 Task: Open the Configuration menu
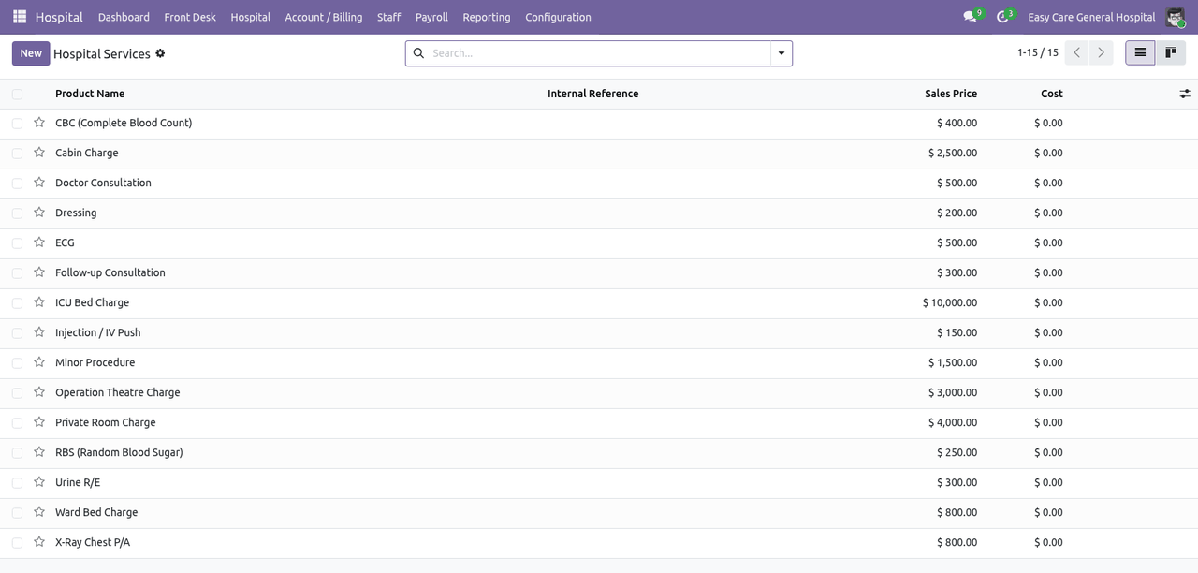[x=559, y=17]
